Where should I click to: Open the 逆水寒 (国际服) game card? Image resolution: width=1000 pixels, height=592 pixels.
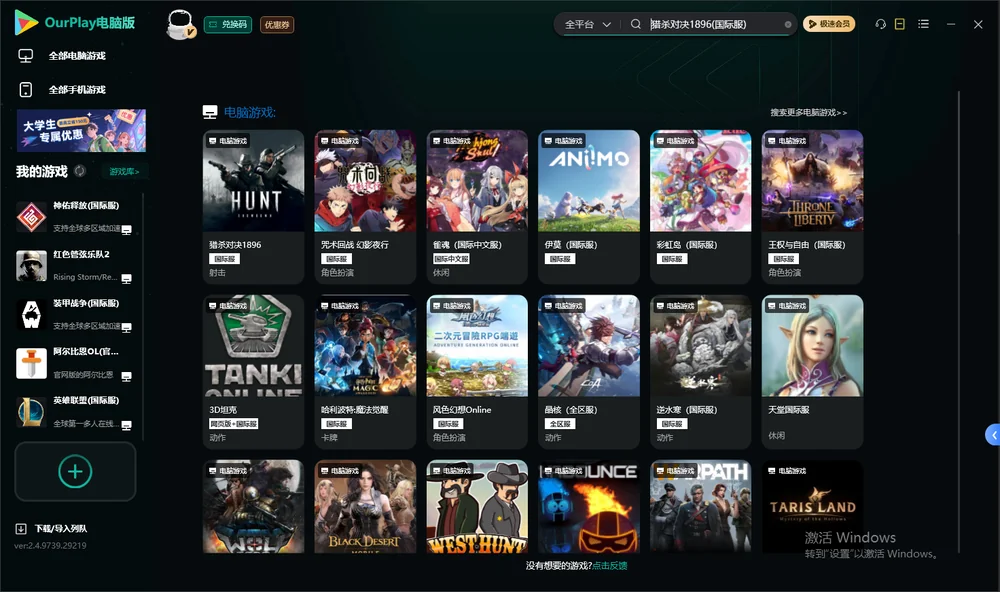point(700,372)
